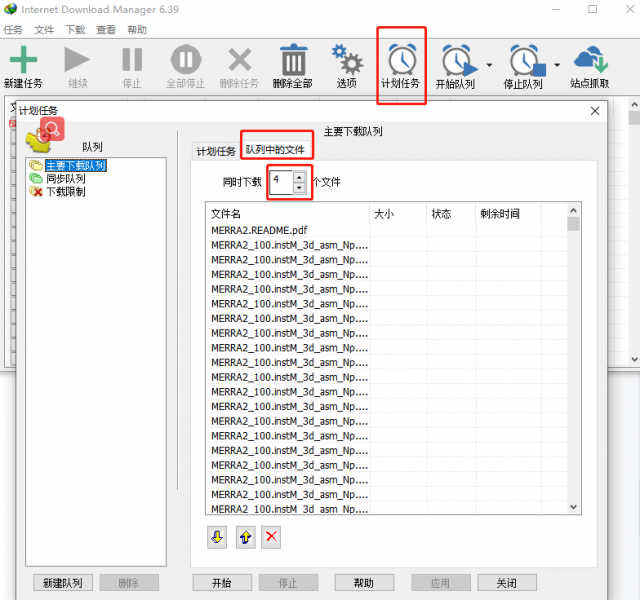Screen dimensions: 640x600
Task: Open the 下载 menu
Action: click(x=75, y=30)
